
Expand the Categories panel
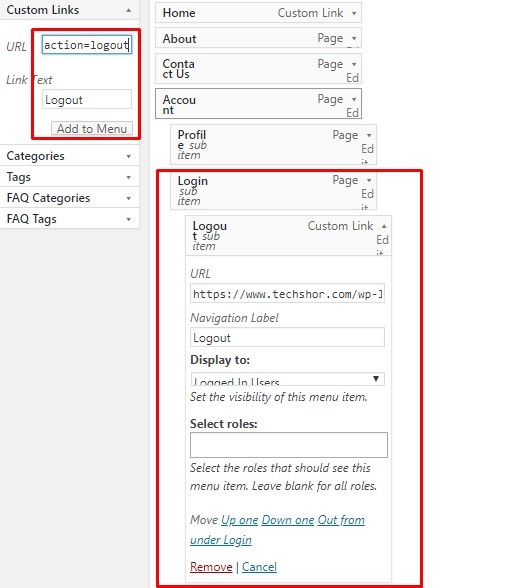tap(129, 156)
